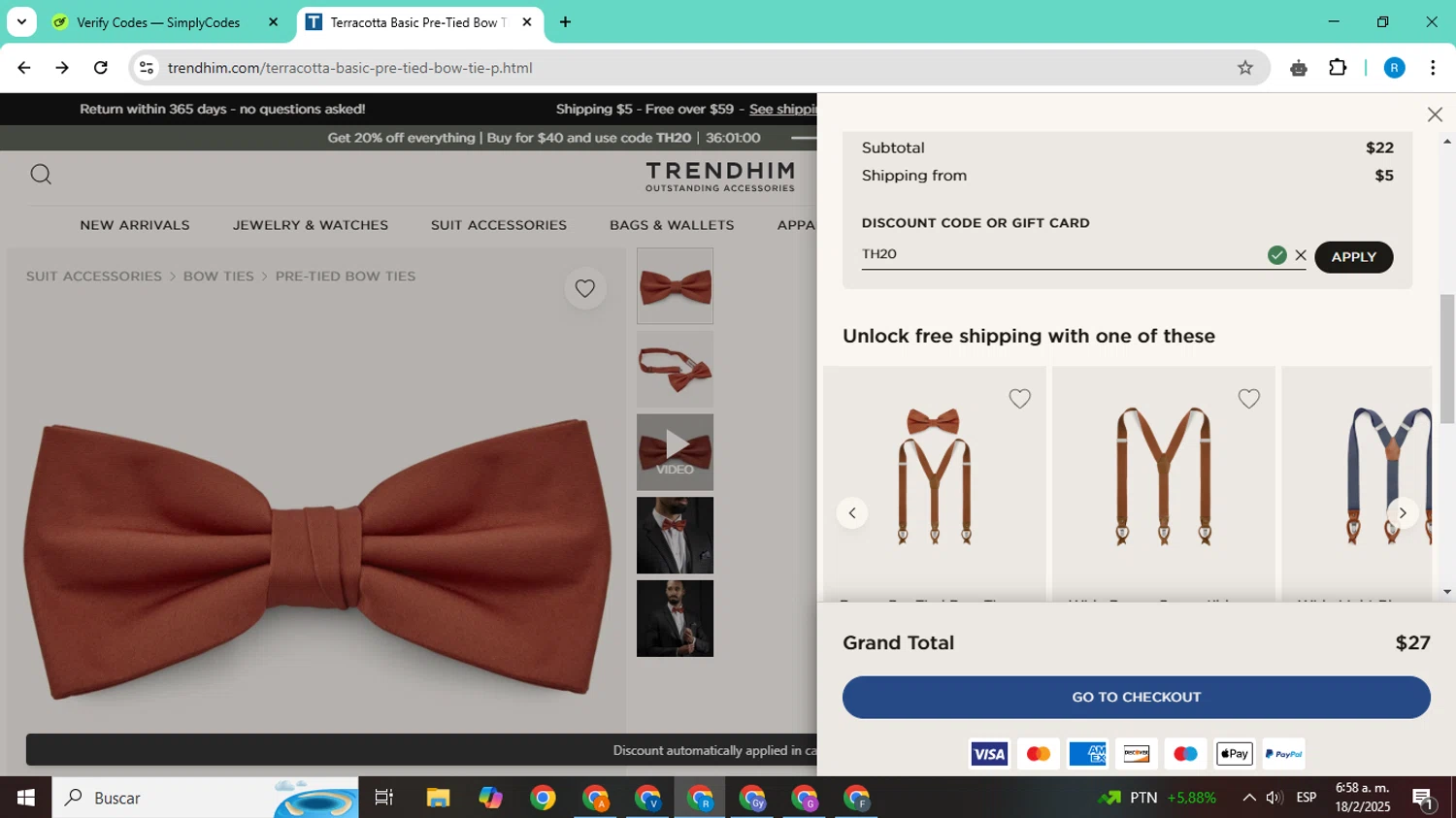Open a new browser tab
This screenshot has width=1456, height=818.
[x=565, y=21]
